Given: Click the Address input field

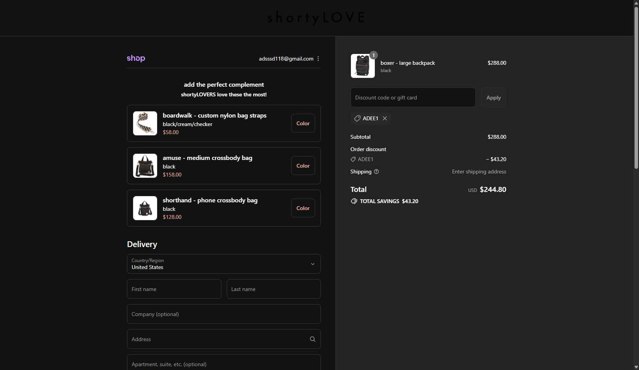Looking at the screenshot, I should (224, 339).
